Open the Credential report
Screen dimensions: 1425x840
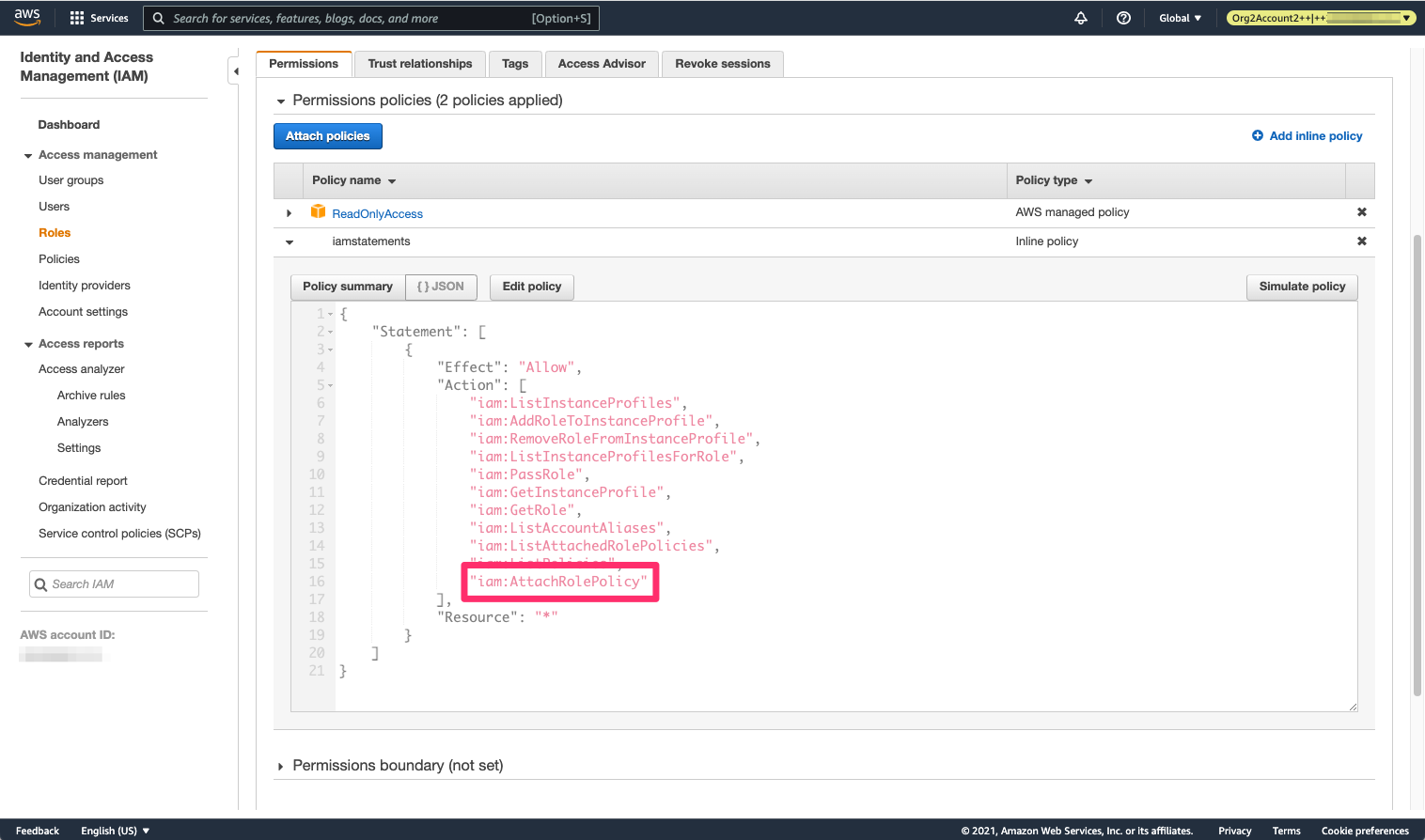[x=83, y=481]
